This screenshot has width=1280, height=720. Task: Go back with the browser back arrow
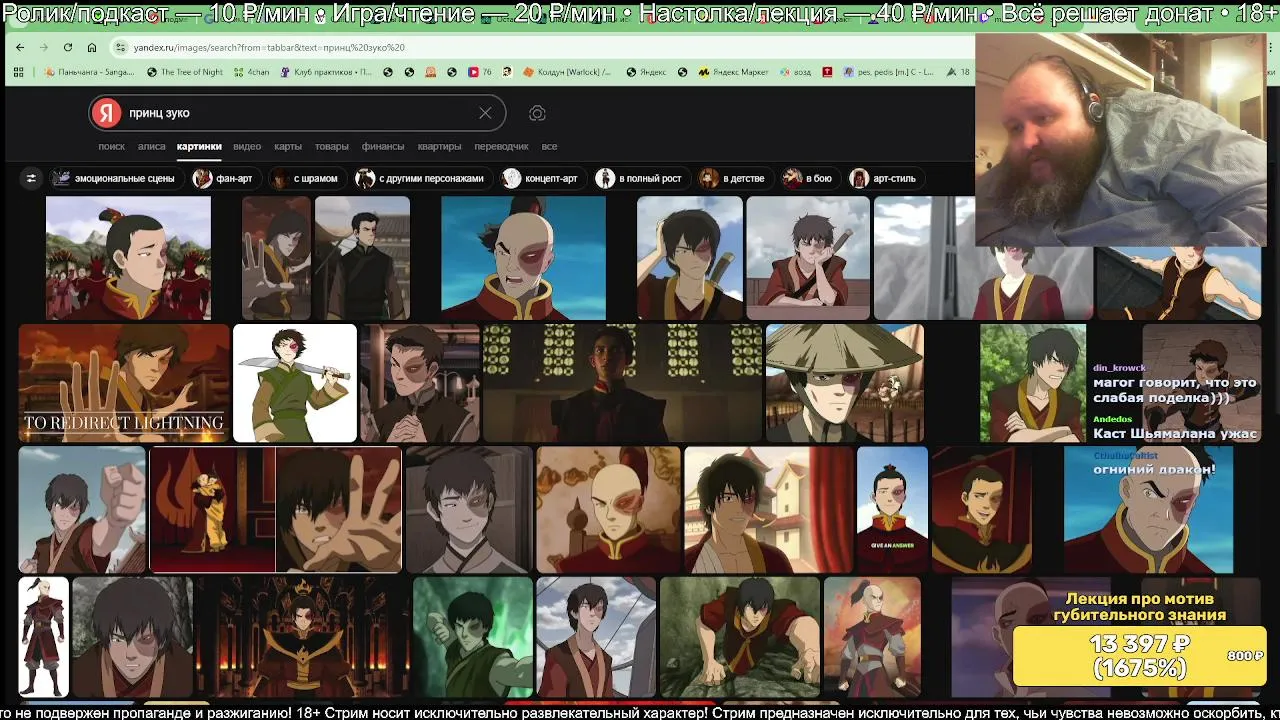(x=20, y=47)
